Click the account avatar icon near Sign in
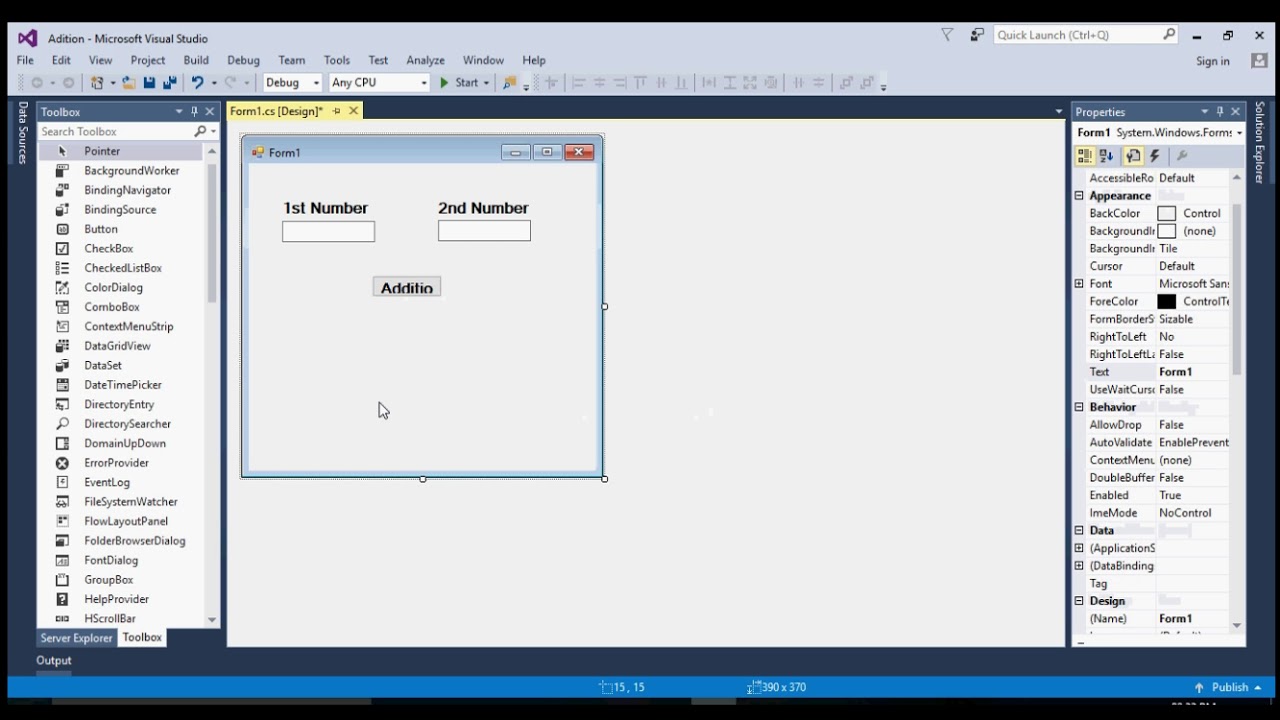The image size is (1280, 720). point(1259,60)
